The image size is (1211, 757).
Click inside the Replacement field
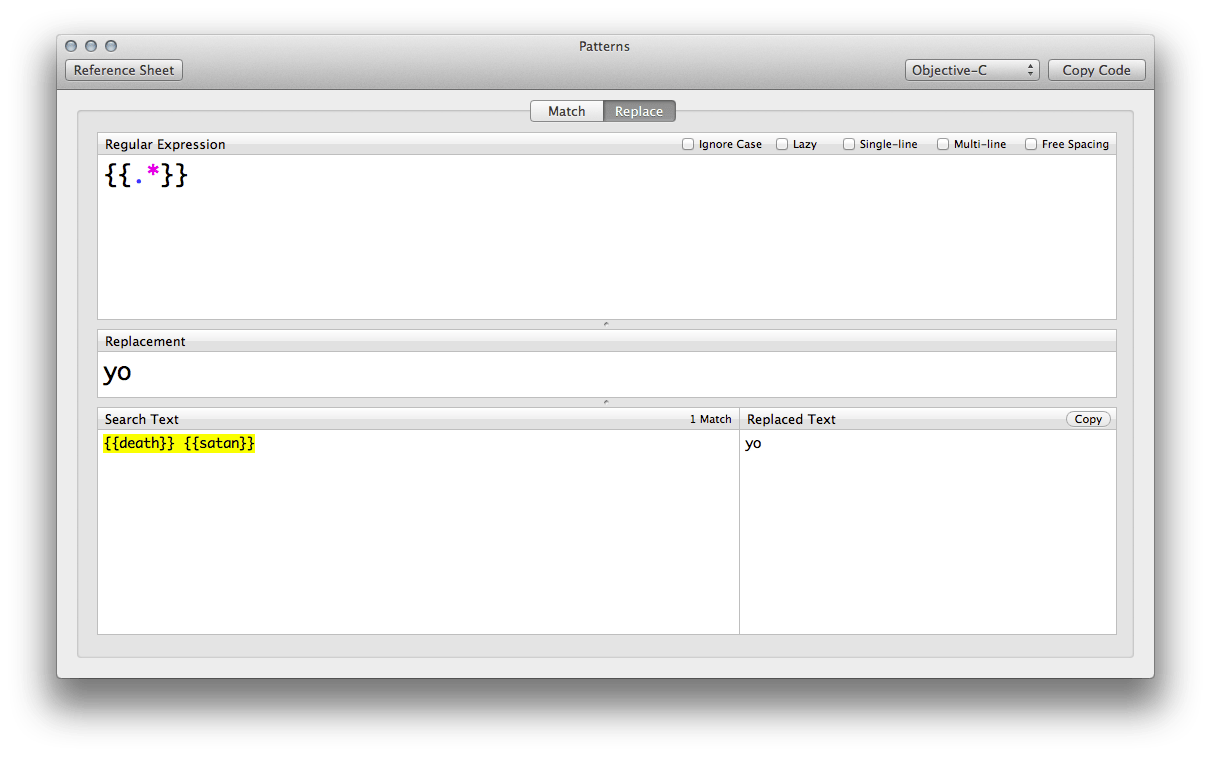400,372
